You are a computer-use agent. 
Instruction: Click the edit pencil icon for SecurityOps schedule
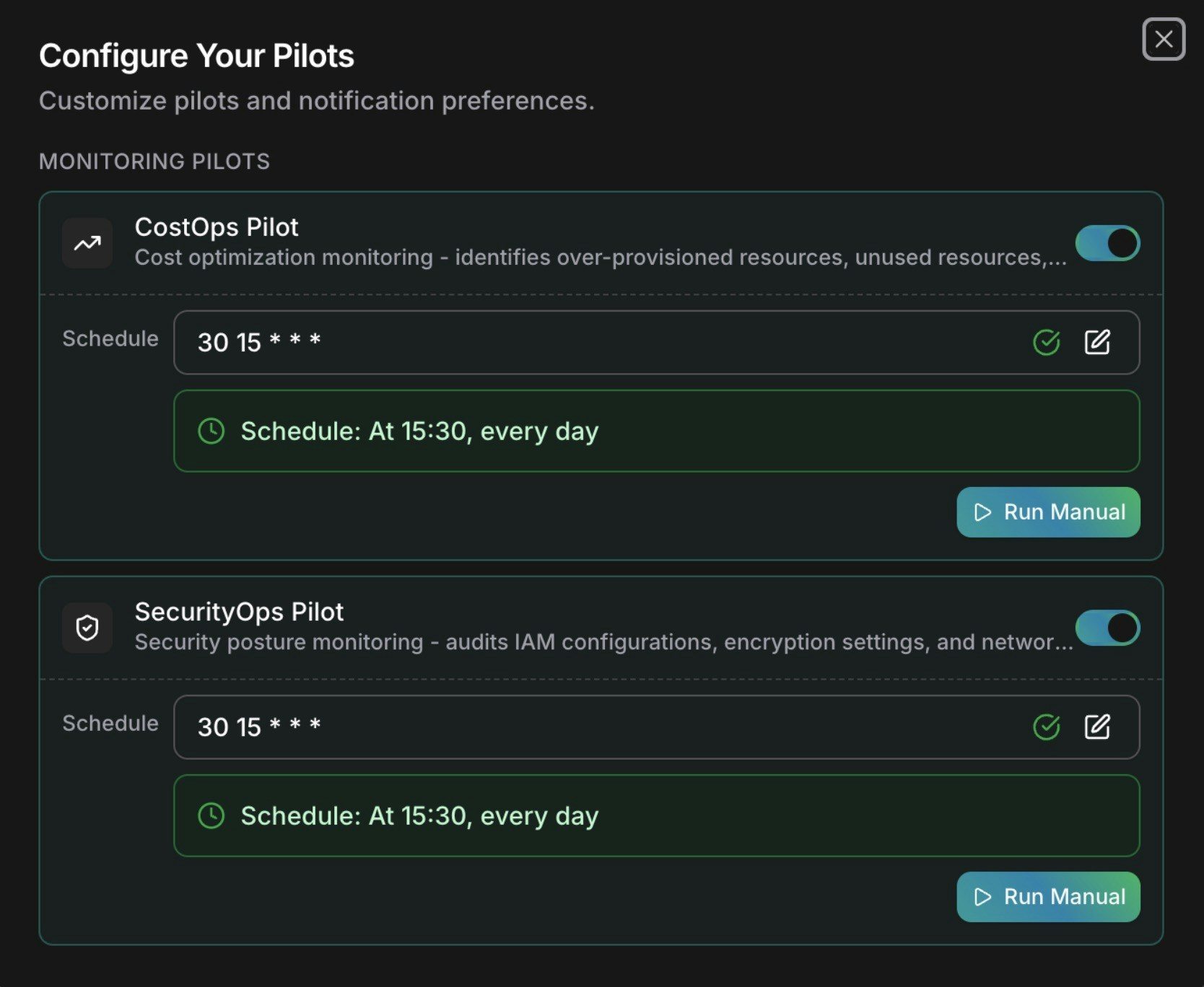pos(1098,727)
